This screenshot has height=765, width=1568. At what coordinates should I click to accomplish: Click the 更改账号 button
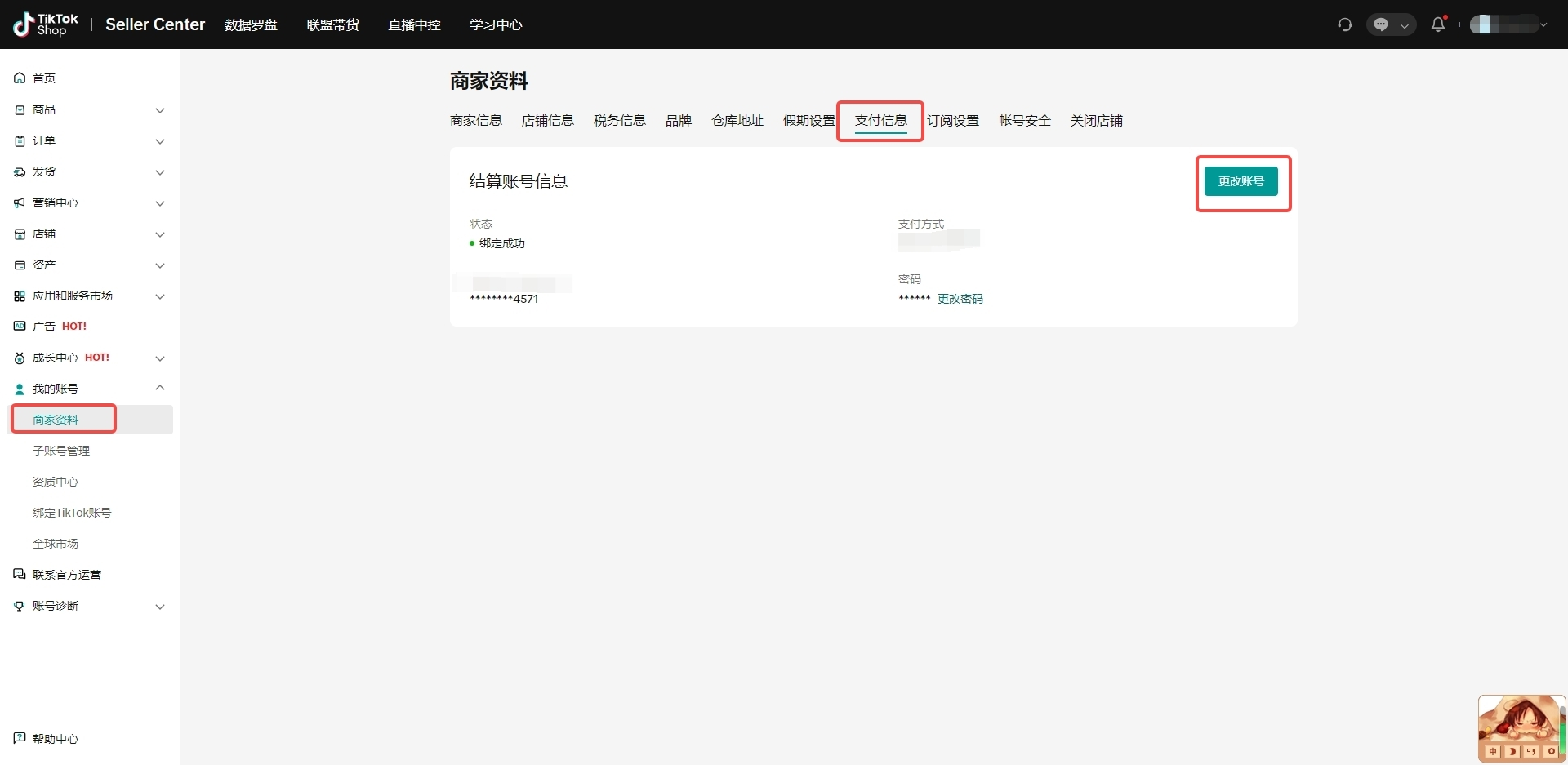1241,181
